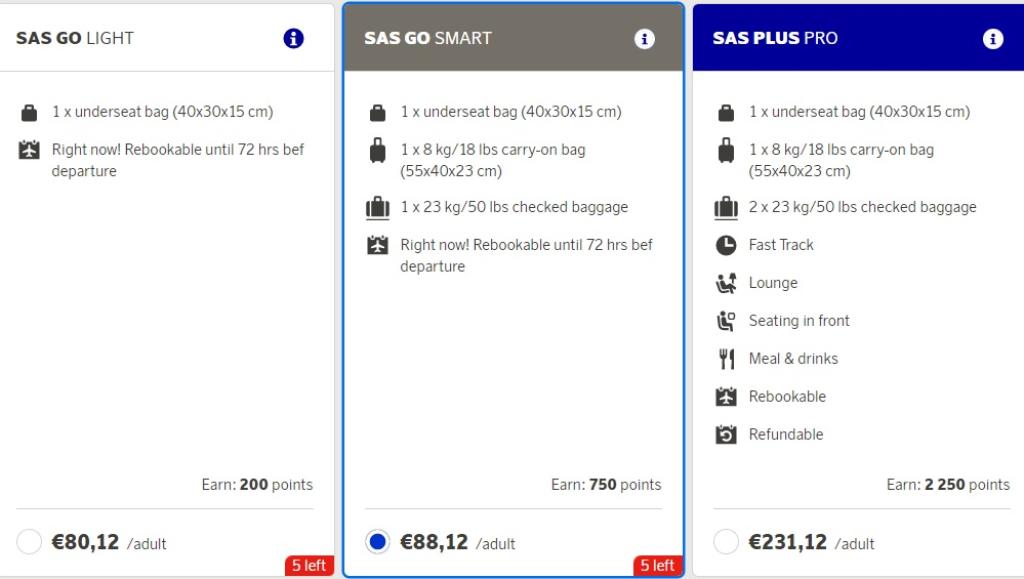Select the €88,12 SAS Go Smart radio
Screen dimensions: 1024x579
click(x=377, y=543)
